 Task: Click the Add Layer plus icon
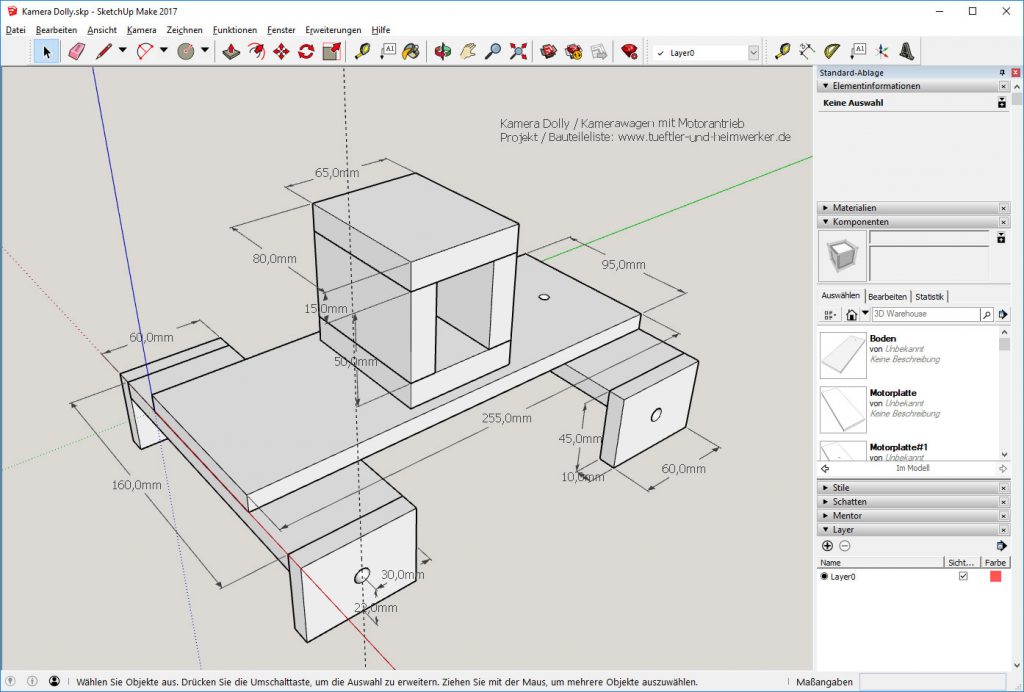827,545
